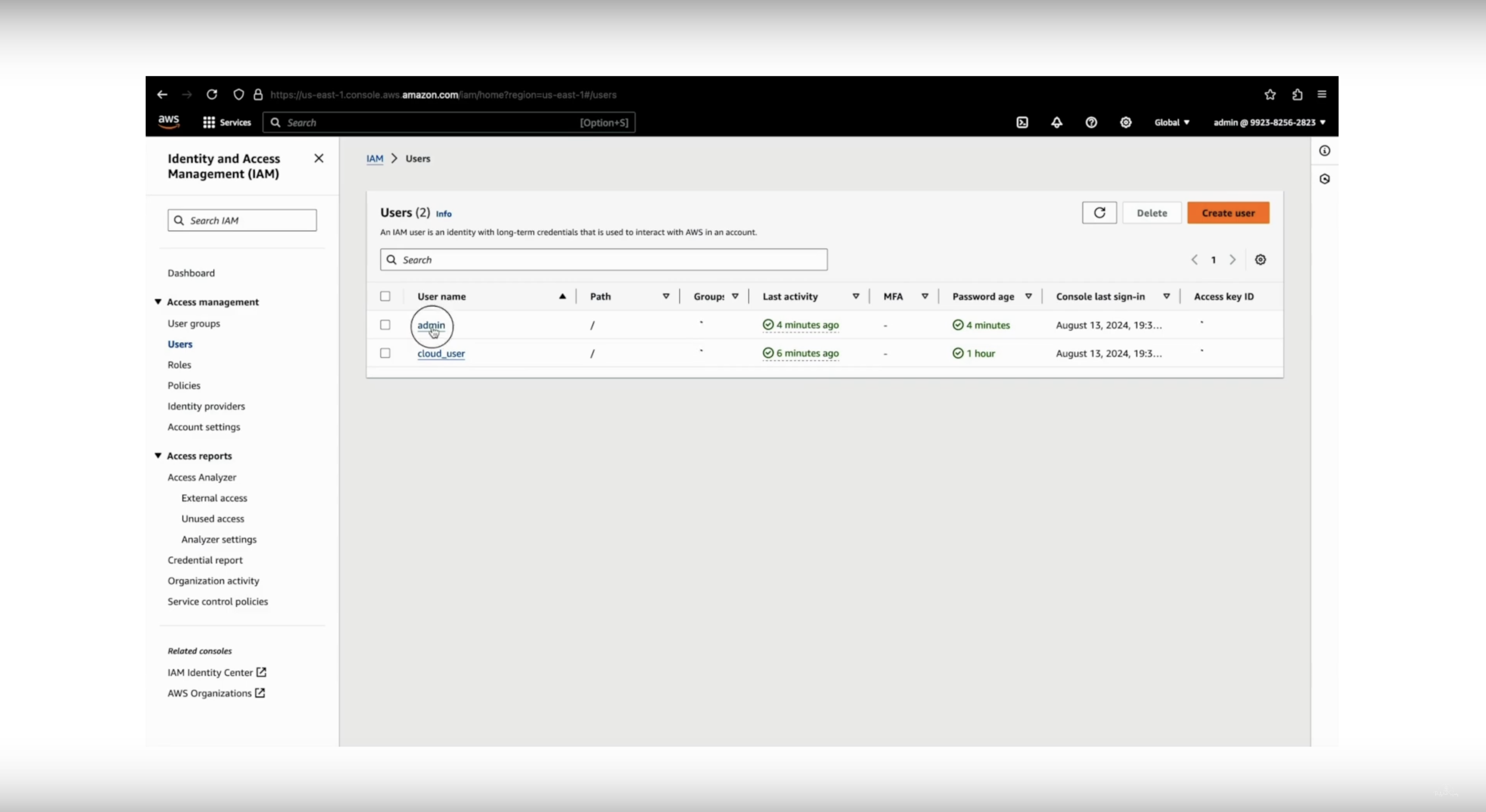Click the Services grid icon
Image resolution: width=1486 pixels, height=812 pixels.
tap(209, 122)
